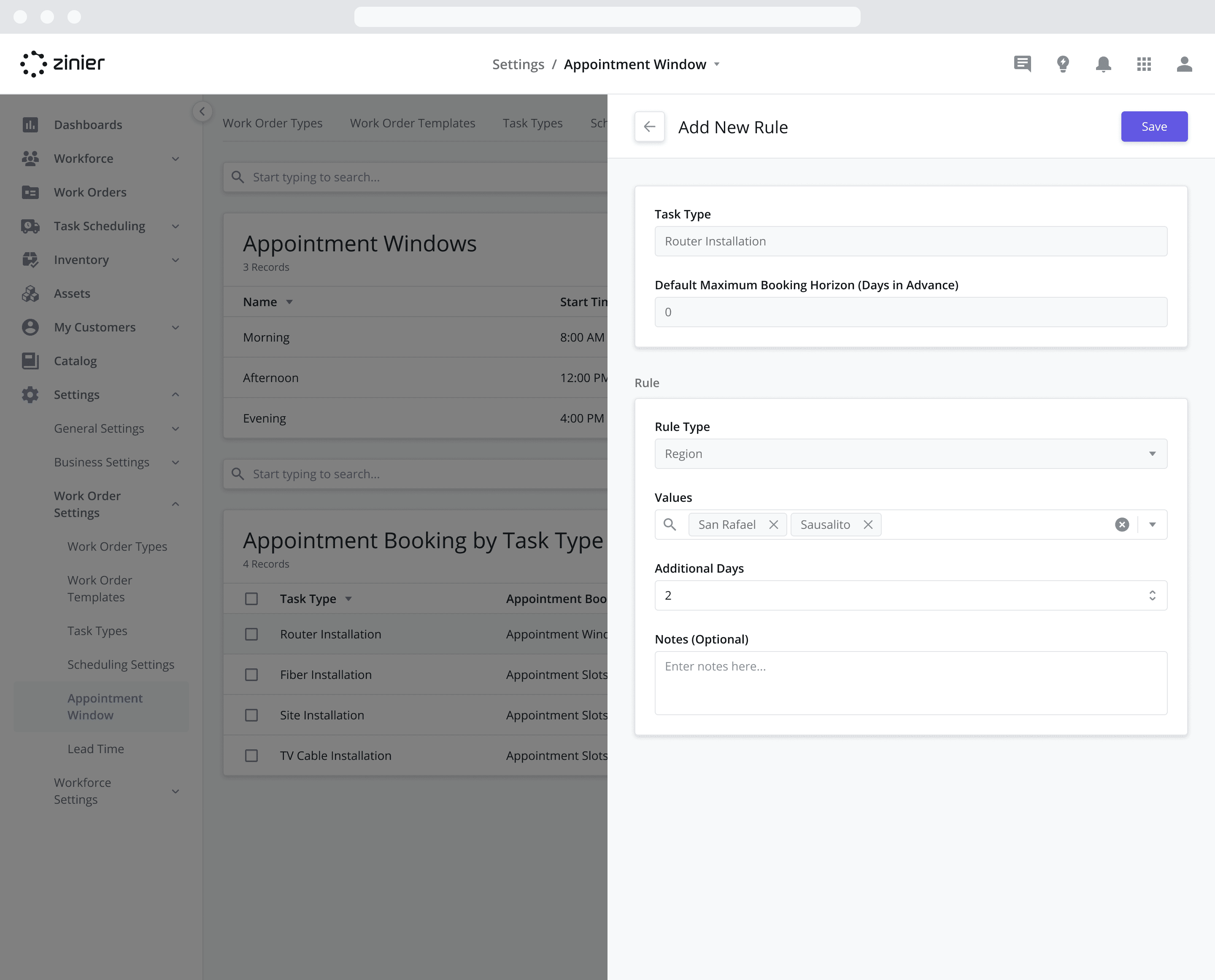
Task: Select the Work Order Templates tab
Action: click(413, 121)
